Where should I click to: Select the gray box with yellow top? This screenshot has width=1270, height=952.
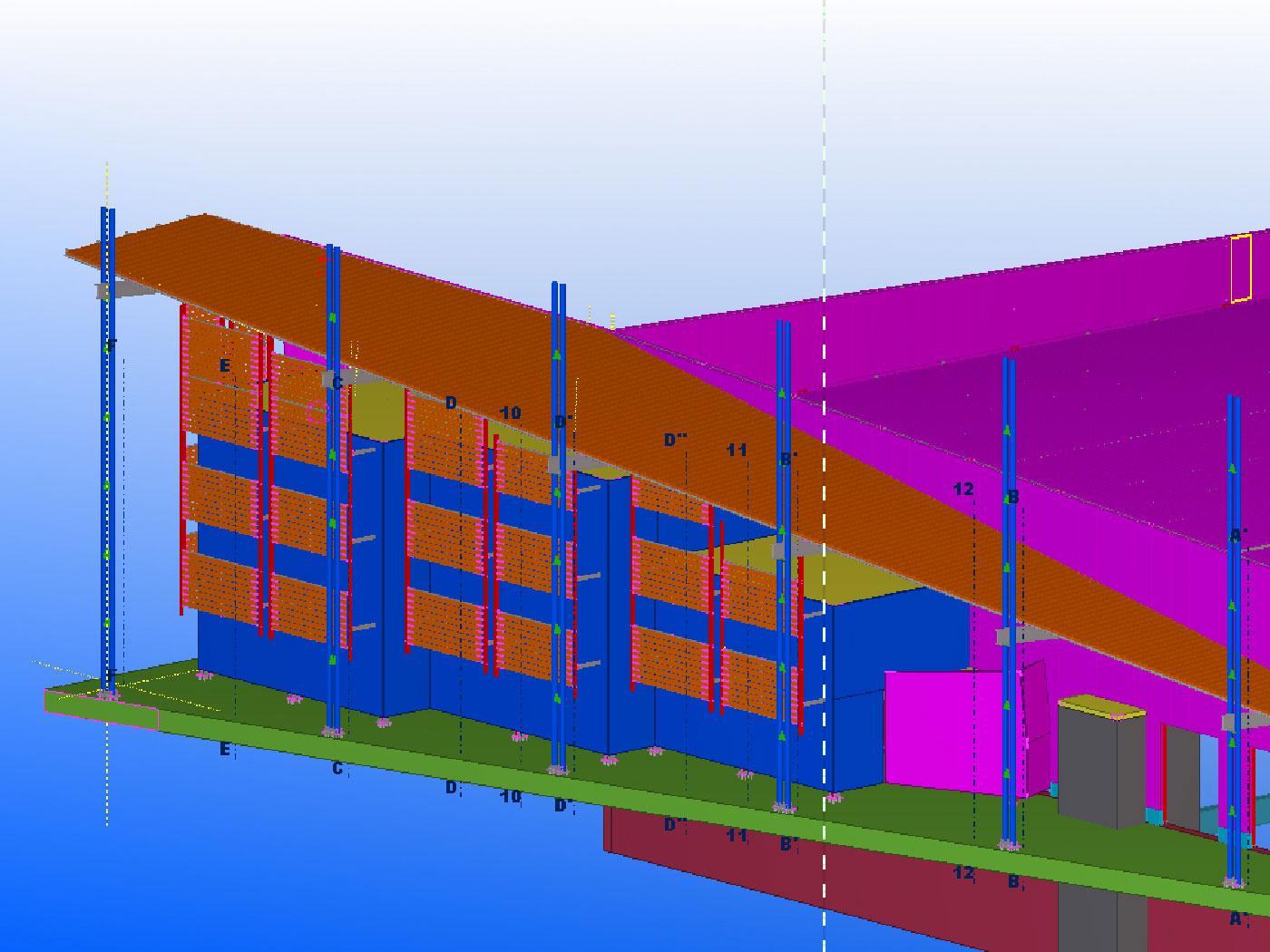pyautogui.click(x=1098, y=762)
